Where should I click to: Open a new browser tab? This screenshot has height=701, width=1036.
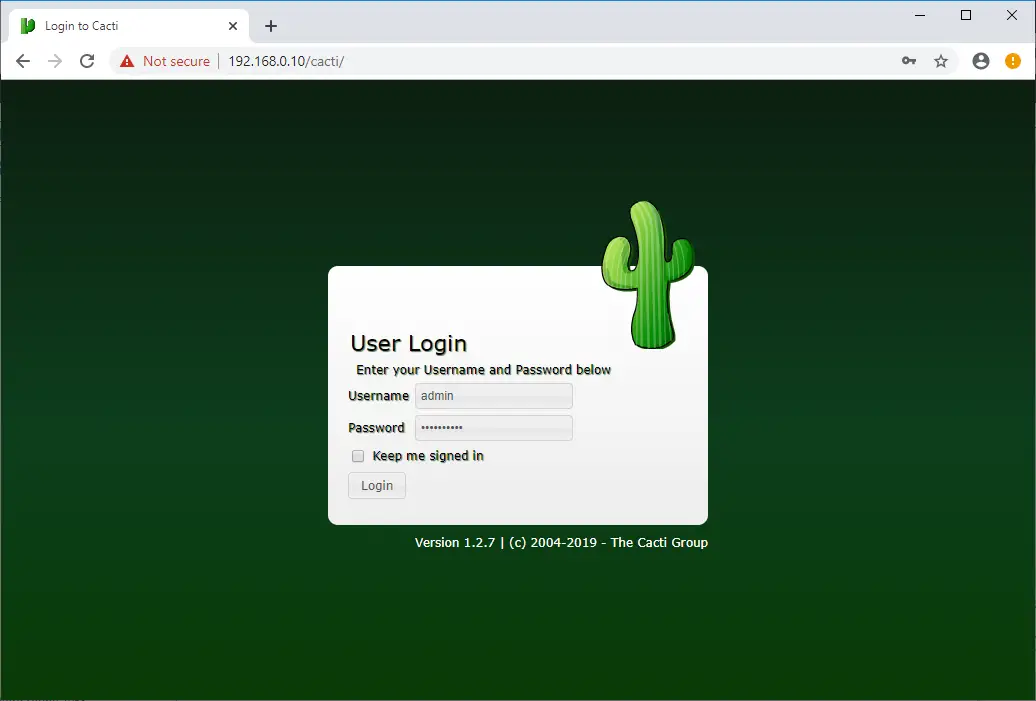click(271, 26)
